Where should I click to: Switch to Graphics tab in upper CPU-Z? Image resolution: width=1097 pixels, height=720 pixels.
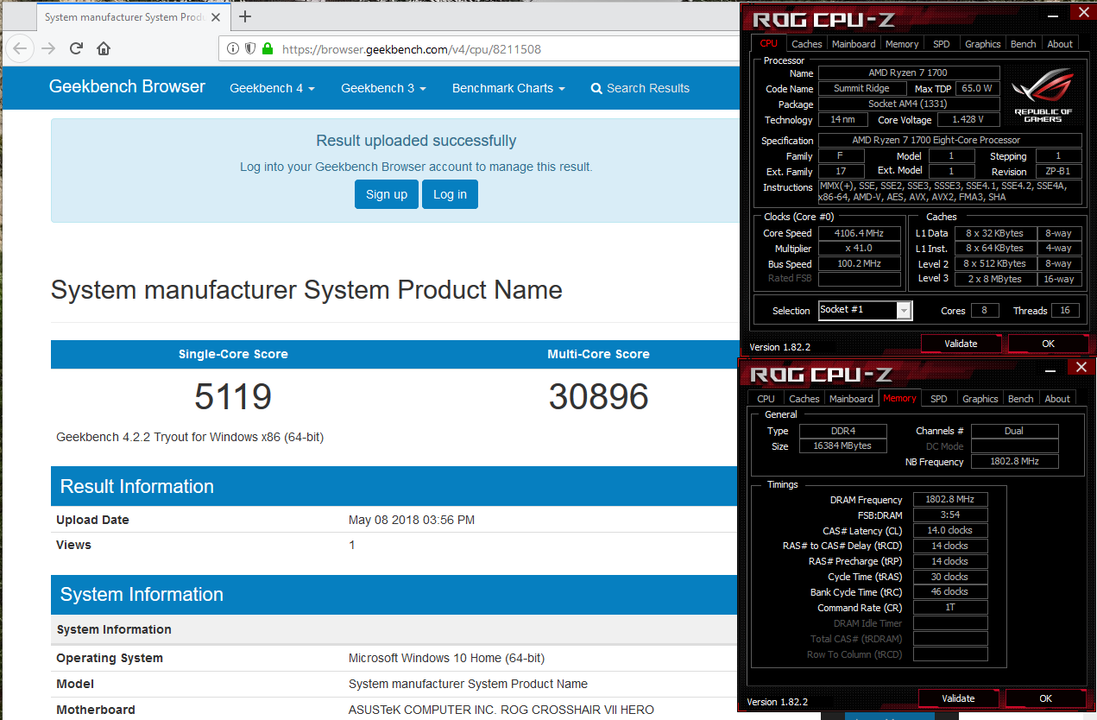(x=982, y=43)
